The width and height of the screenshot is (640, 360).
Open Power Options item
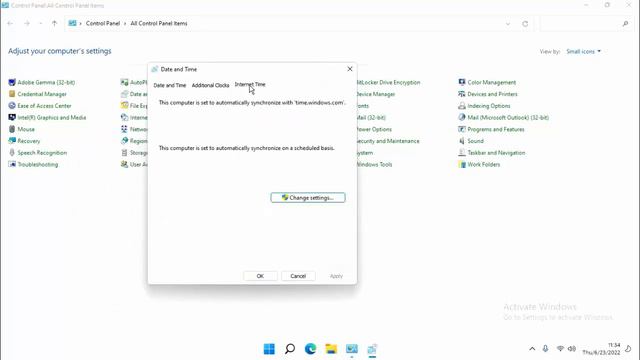point(374,129)
